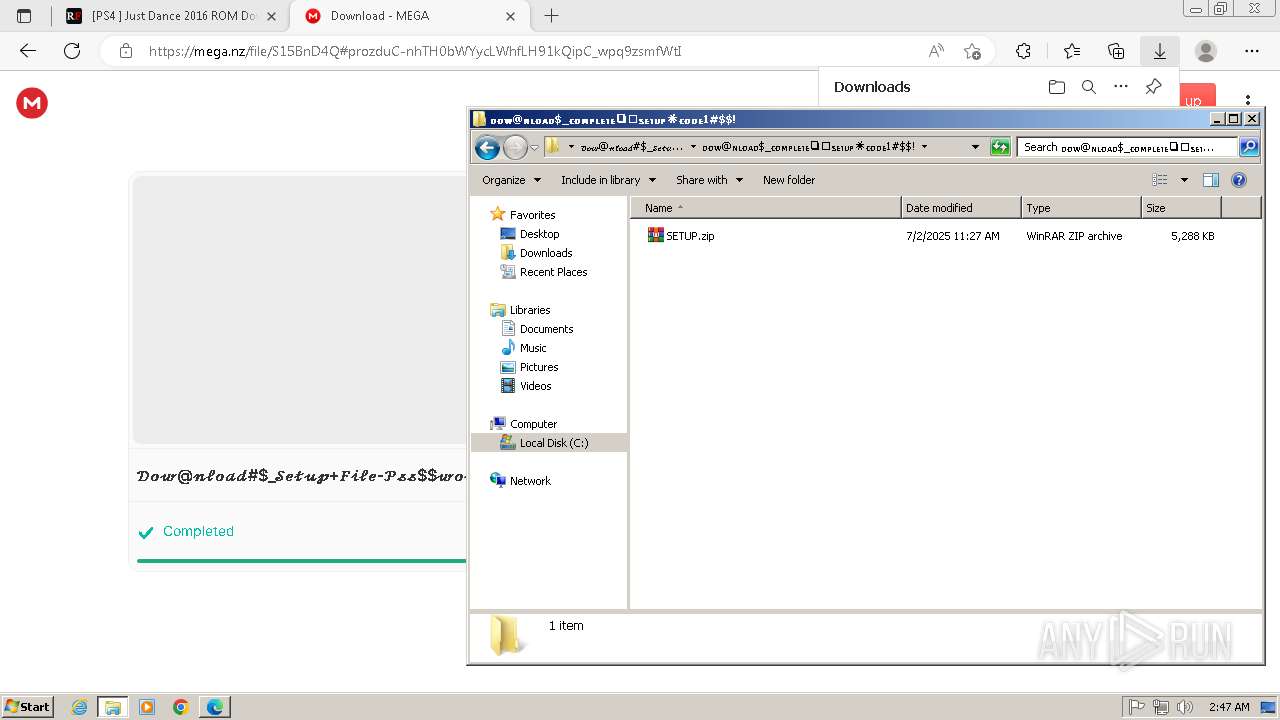The width and height of the screenshot is (1280, 720).
Task: Select Music library
Action: (x=533, y=348)
